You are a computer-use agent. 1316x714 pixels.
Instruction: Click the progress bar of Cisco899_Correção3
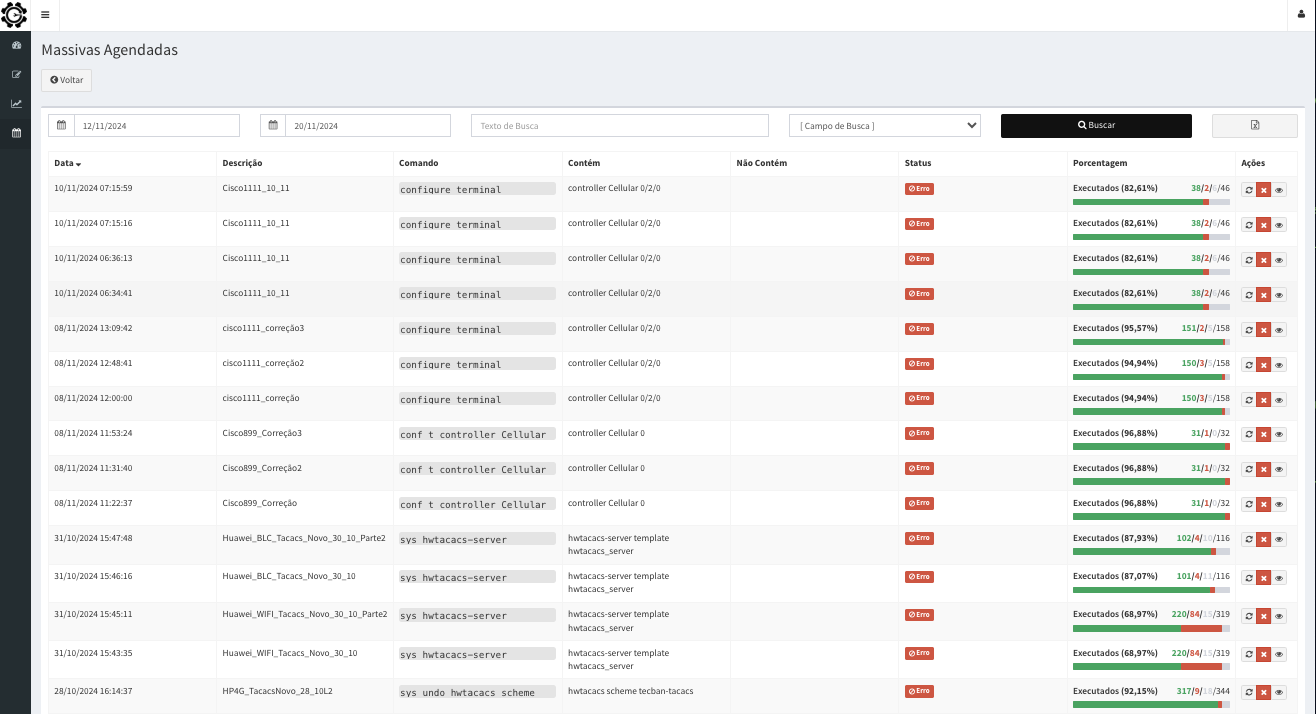pos(1151,447)
